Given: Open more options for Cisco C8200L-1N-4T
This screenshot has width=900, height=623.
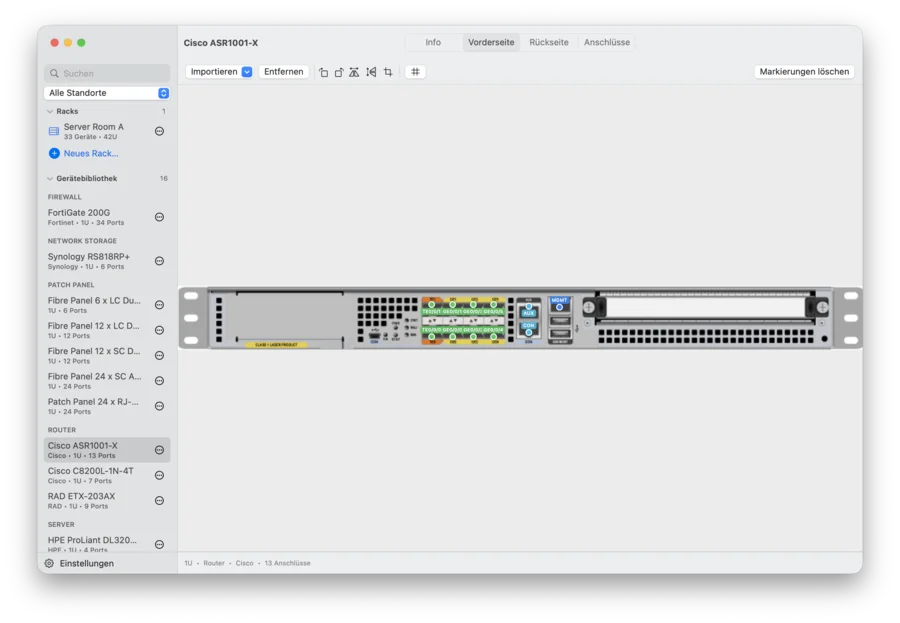Looking at the screenshot, I should click(x=160, y=475).
